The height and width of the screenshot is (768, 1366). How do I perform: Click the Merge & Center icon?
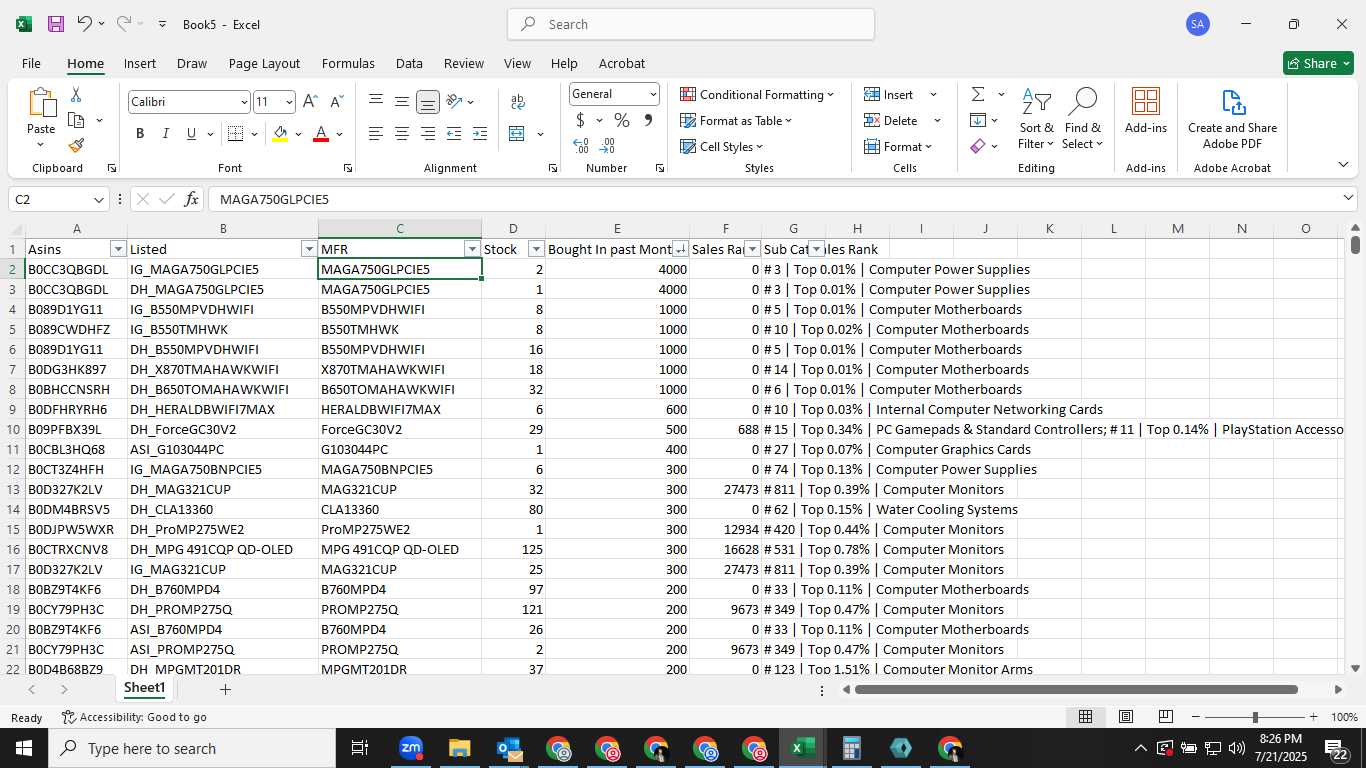[517, 134]
